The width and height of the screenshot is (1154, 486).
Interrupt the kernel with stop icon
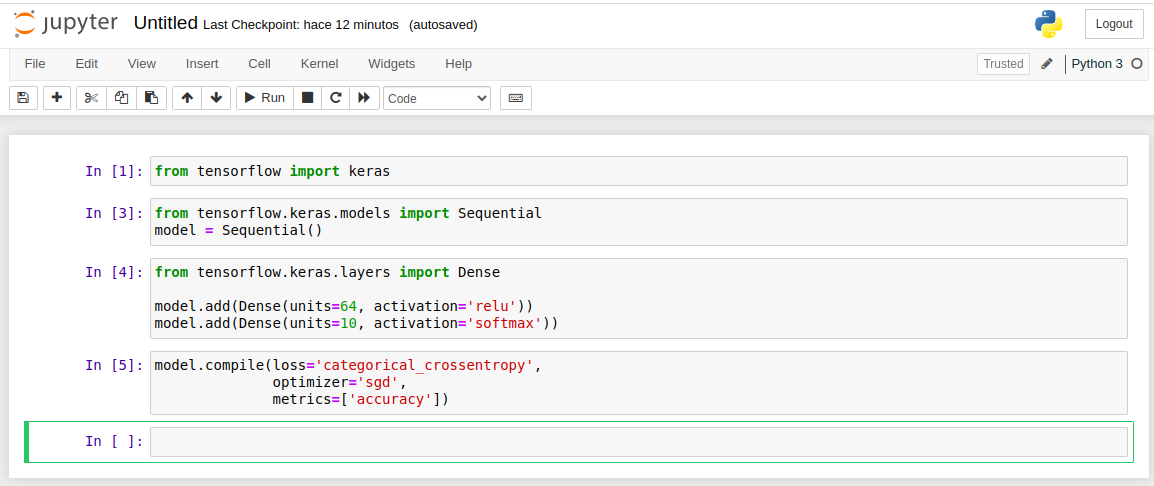[x=308, y=98]
